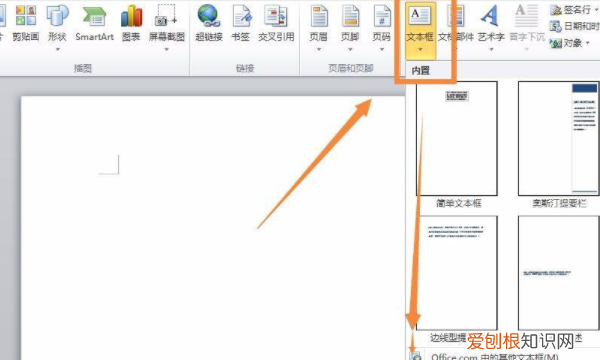The image size is (600, 360).
Task: Insert a Chart (图表)
Action: (x=131, y=23)
